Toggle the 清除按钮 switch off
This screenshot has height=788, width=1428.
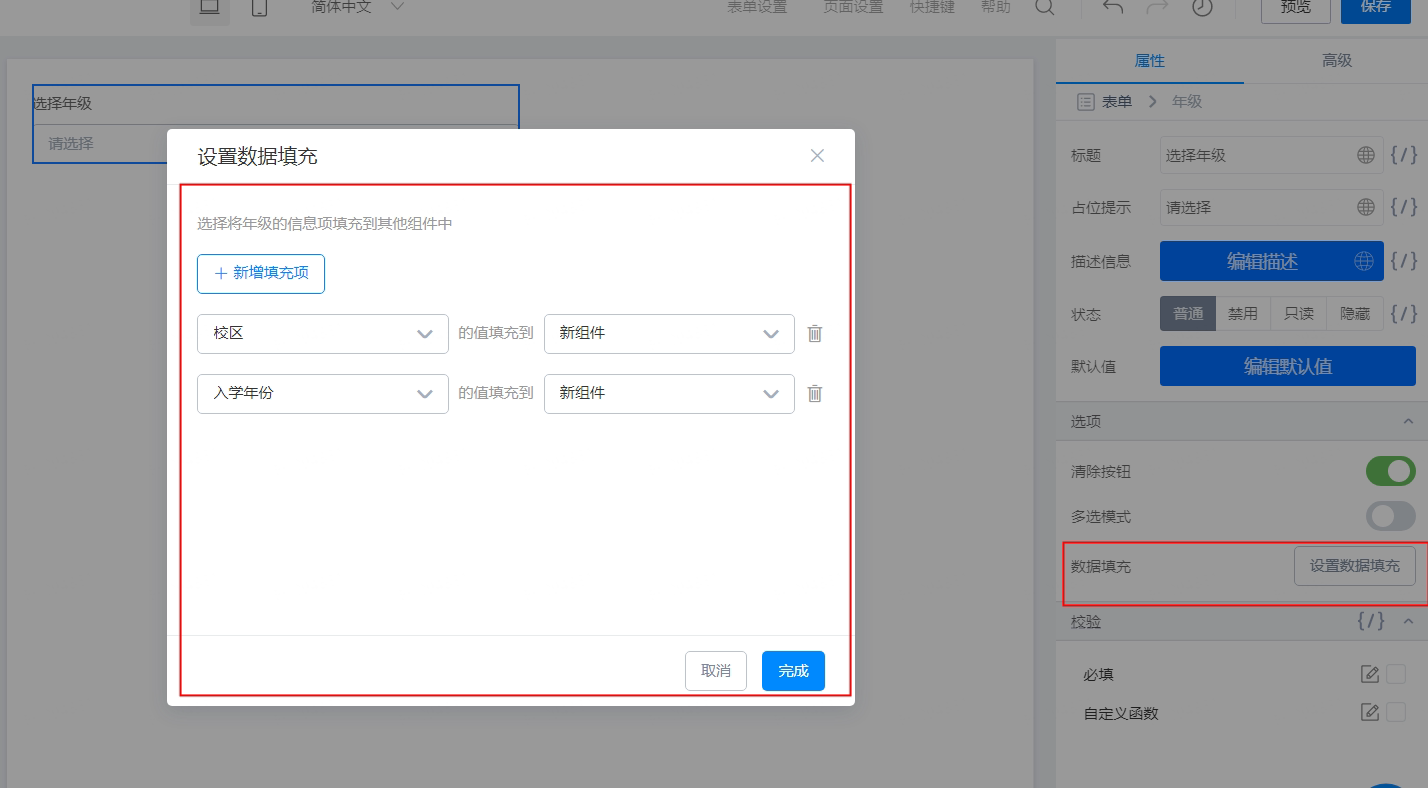point(1391,471)
